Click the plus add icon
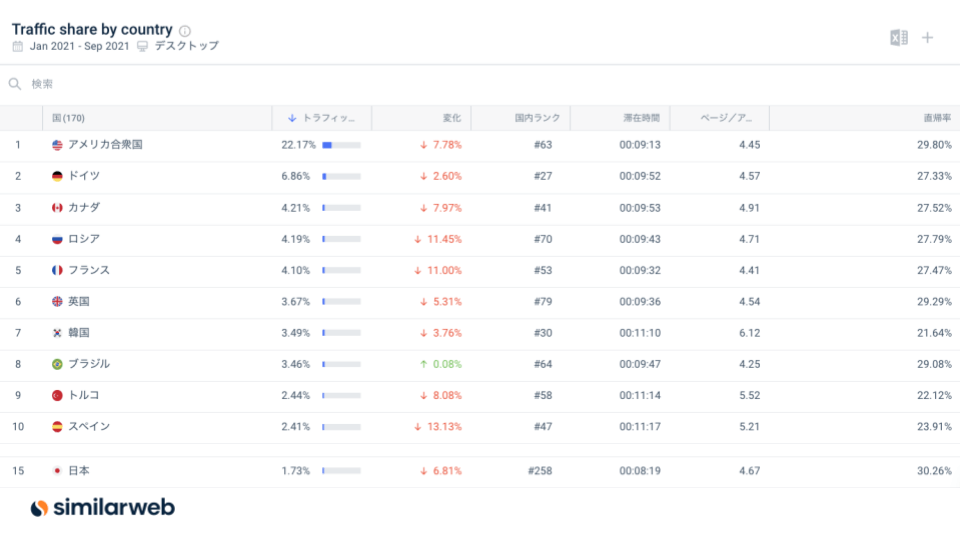 coord(927,38)
